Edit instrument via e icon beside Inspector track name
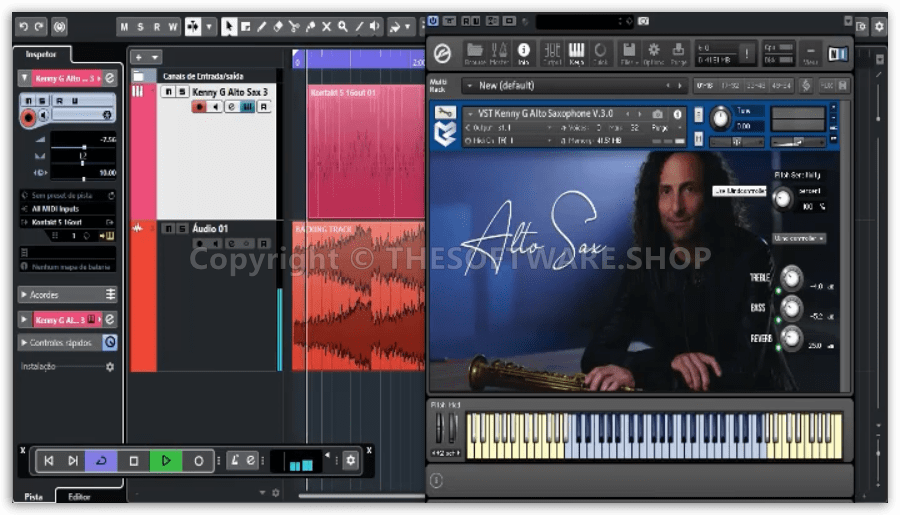Viewport: 900px width, 515px height. tap(110, 78)
